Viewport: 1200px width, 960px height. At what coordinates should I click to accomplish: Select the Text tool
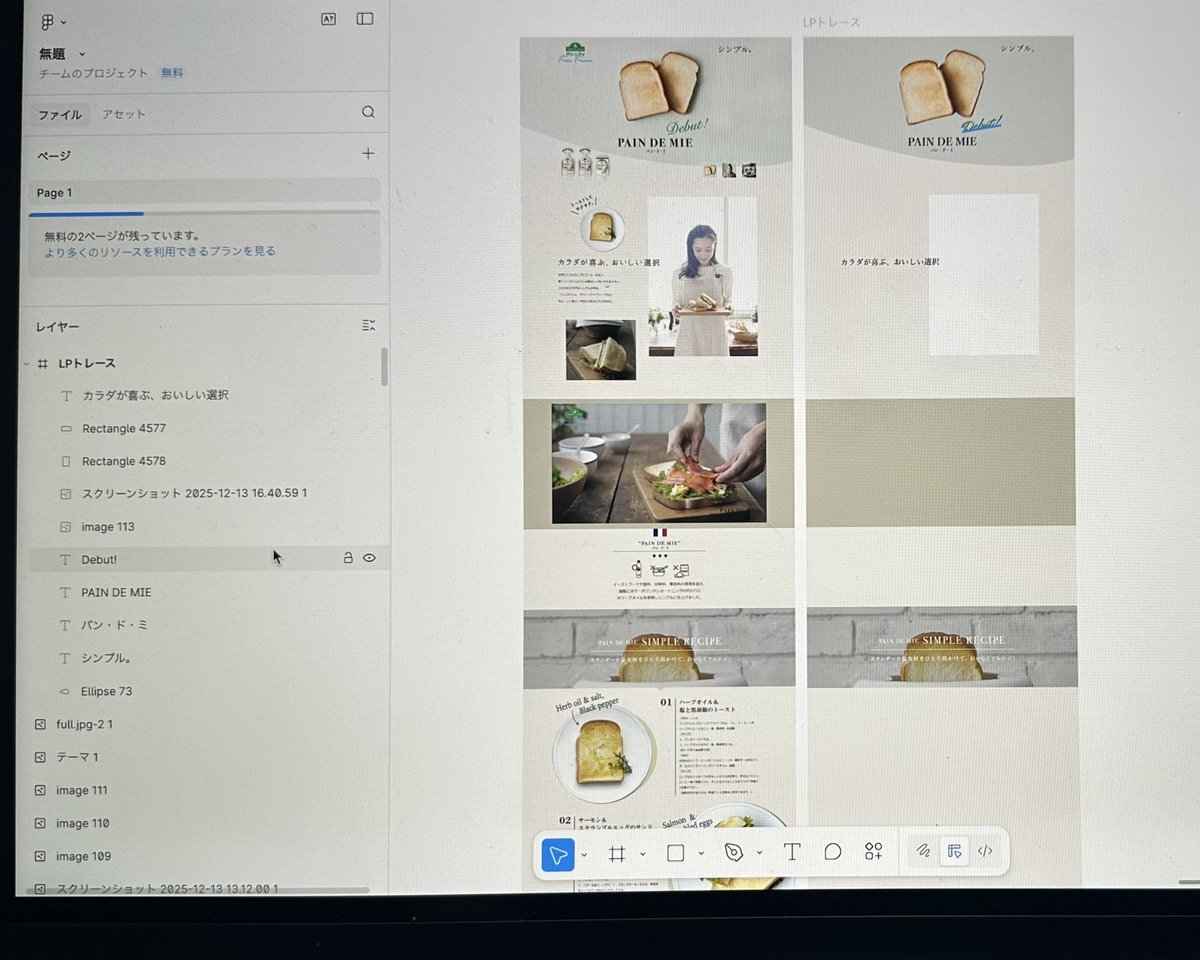792,853
